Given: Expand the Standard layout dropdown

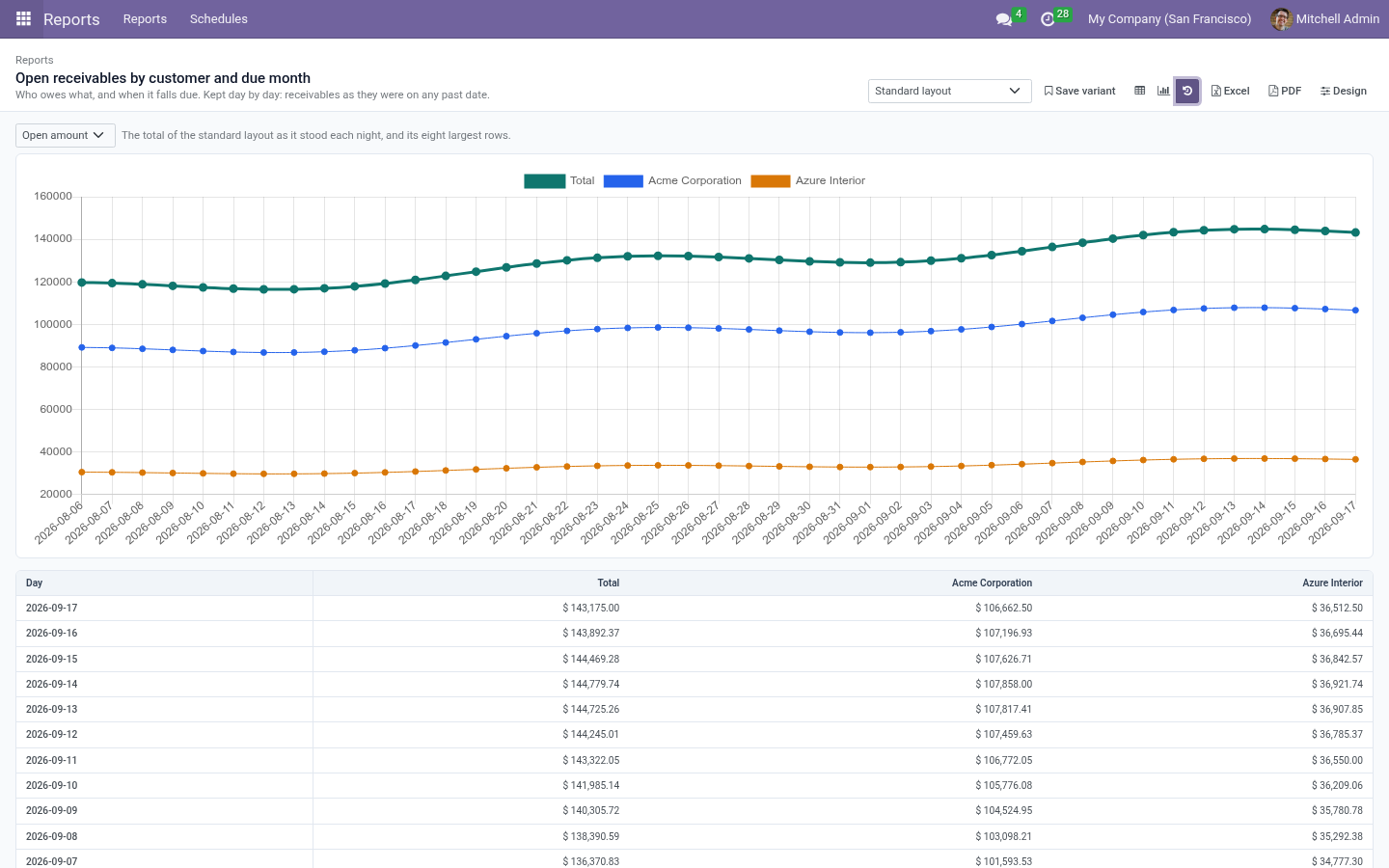Looking at the screenshot, I should coord(950,91).
